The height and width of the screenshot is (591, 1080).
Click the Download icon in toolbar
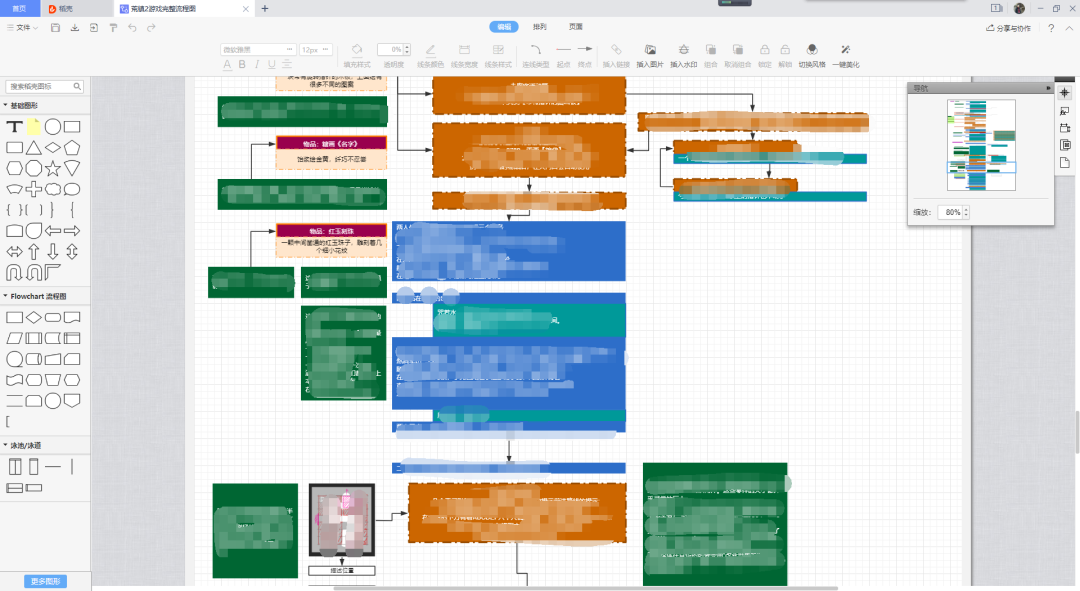pyautogui.click(x=74, y=28)
